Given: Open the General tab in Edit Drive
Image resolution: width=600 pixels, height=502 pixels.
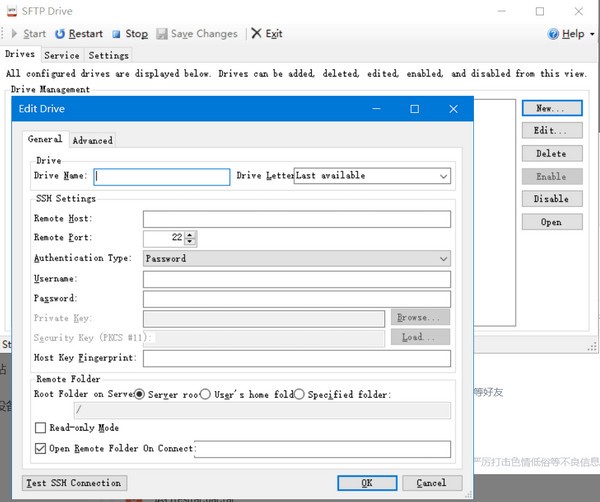Looking at the screenshot, I should [x=45, y=139].
